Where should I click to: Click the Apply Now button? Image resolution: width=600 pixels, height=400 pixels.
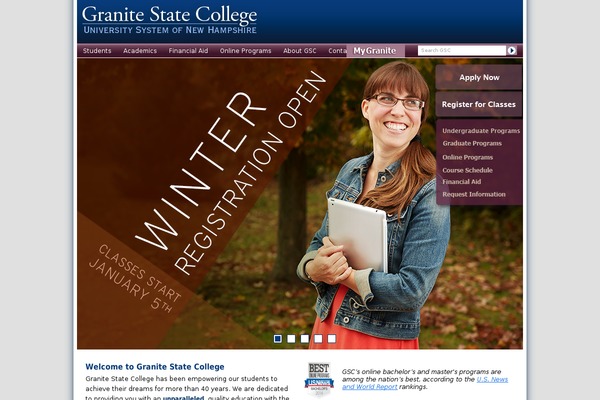(479, 77)
